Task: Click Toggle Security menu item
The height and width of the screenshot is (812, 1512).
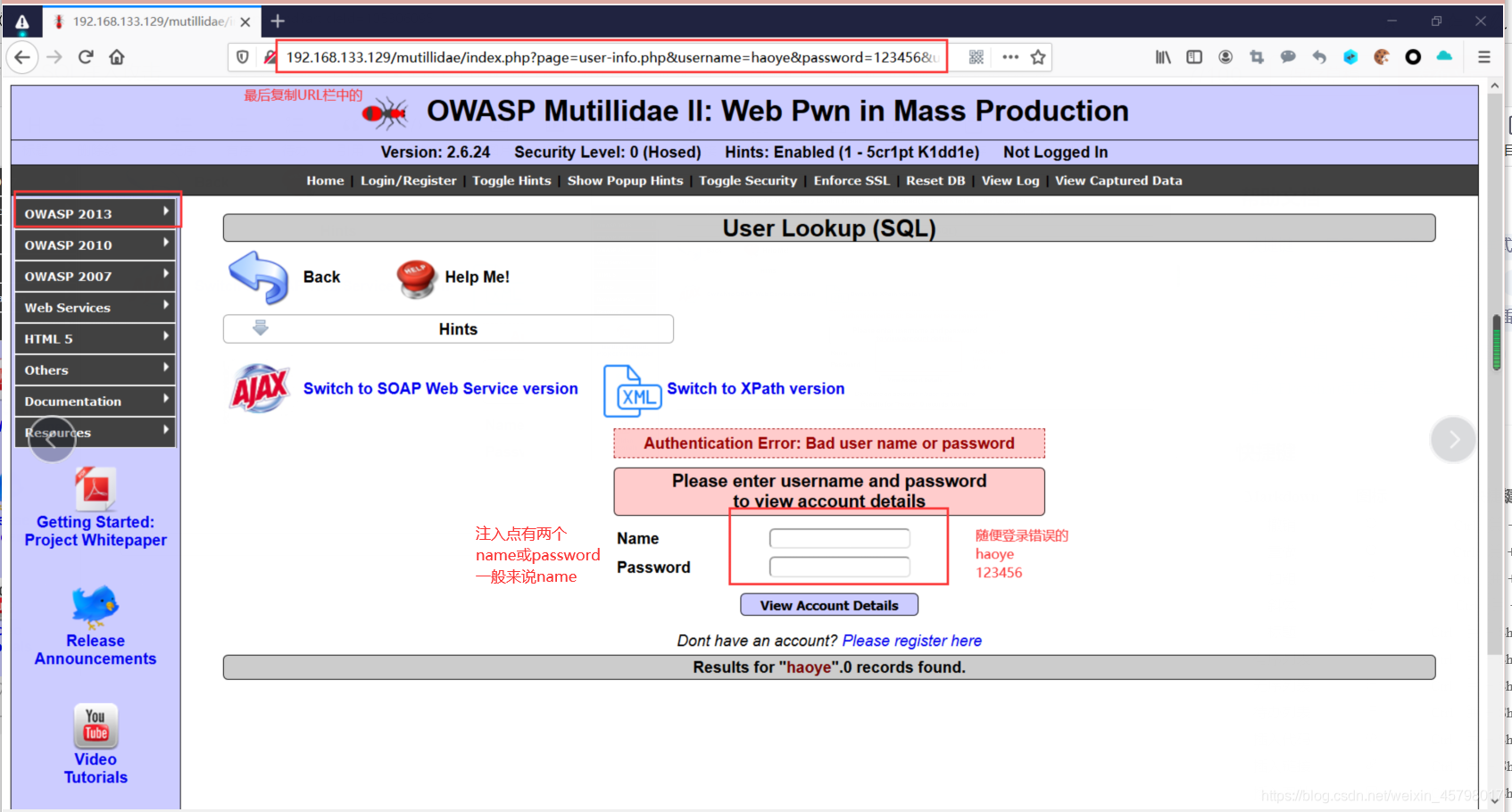Action: click(x=748, y=180)
